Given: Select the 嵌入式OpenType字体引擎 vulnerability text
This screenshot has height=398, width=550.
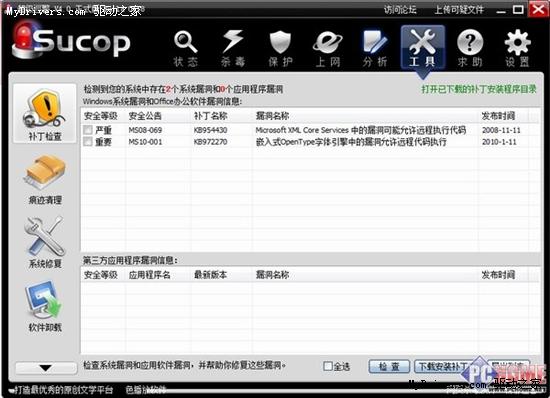Looking at the screenshot, I should [351, 142].
